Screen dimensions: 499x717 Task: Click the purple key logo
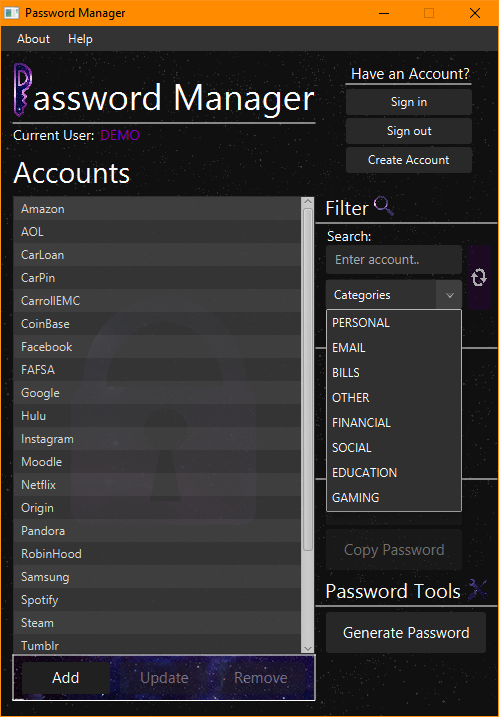pyautogui.click(x=23, y=90)
